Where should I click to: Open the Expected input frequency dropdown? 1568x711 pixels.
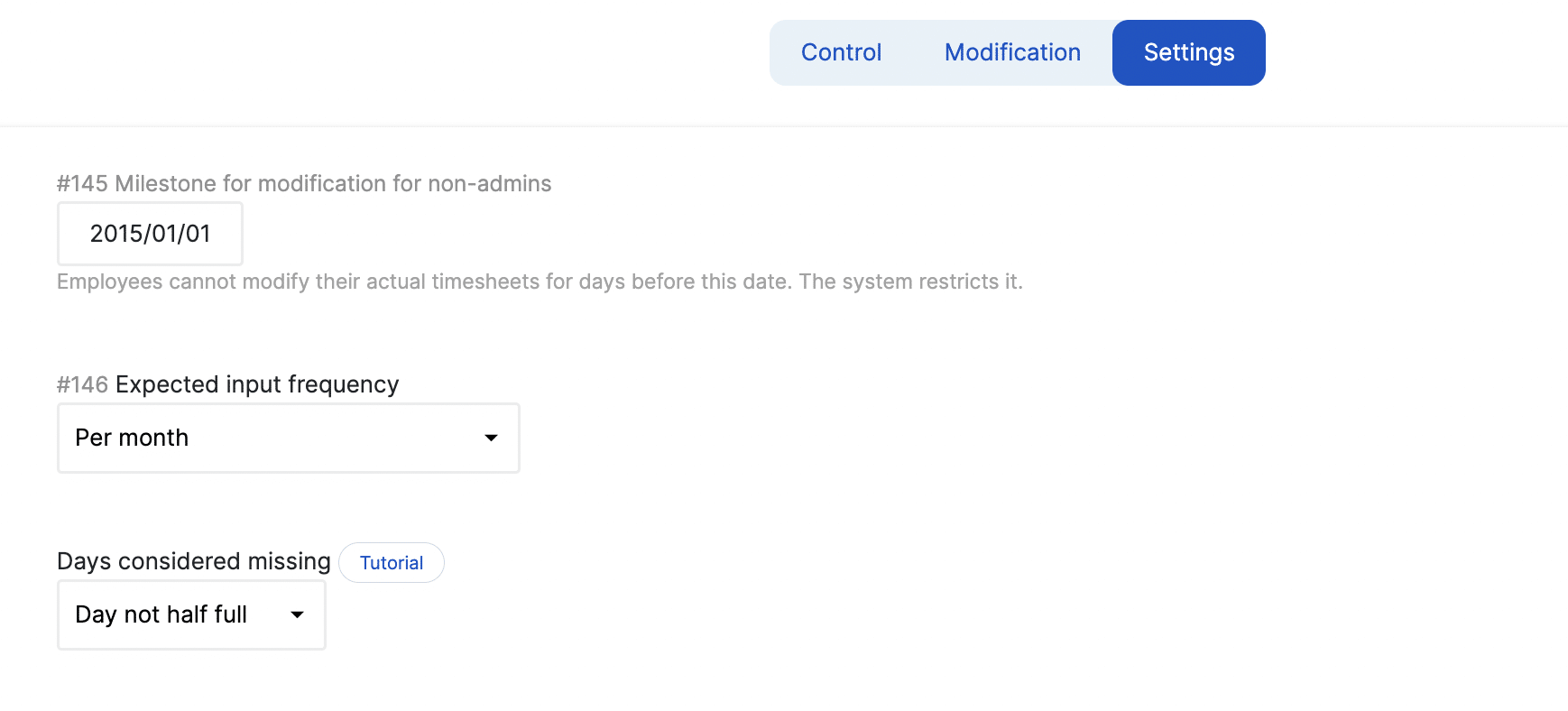pyautogui.click(x=288, y=438)
